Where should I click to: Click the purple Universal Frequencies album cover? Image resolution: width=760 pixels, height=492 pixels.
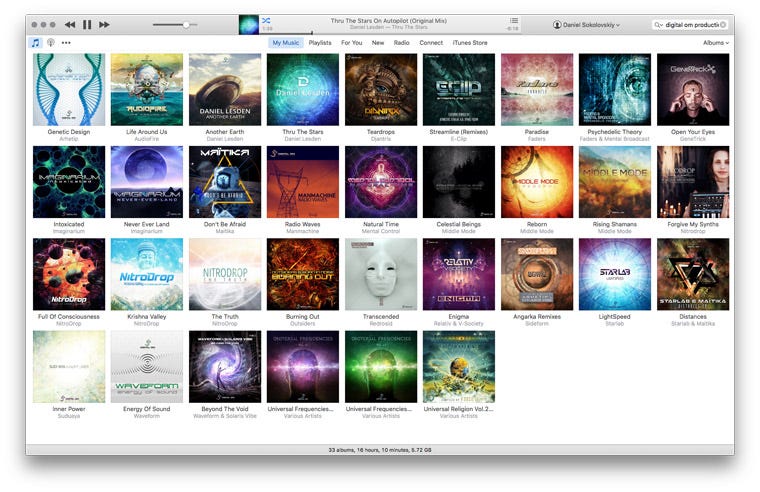(303, 367)
